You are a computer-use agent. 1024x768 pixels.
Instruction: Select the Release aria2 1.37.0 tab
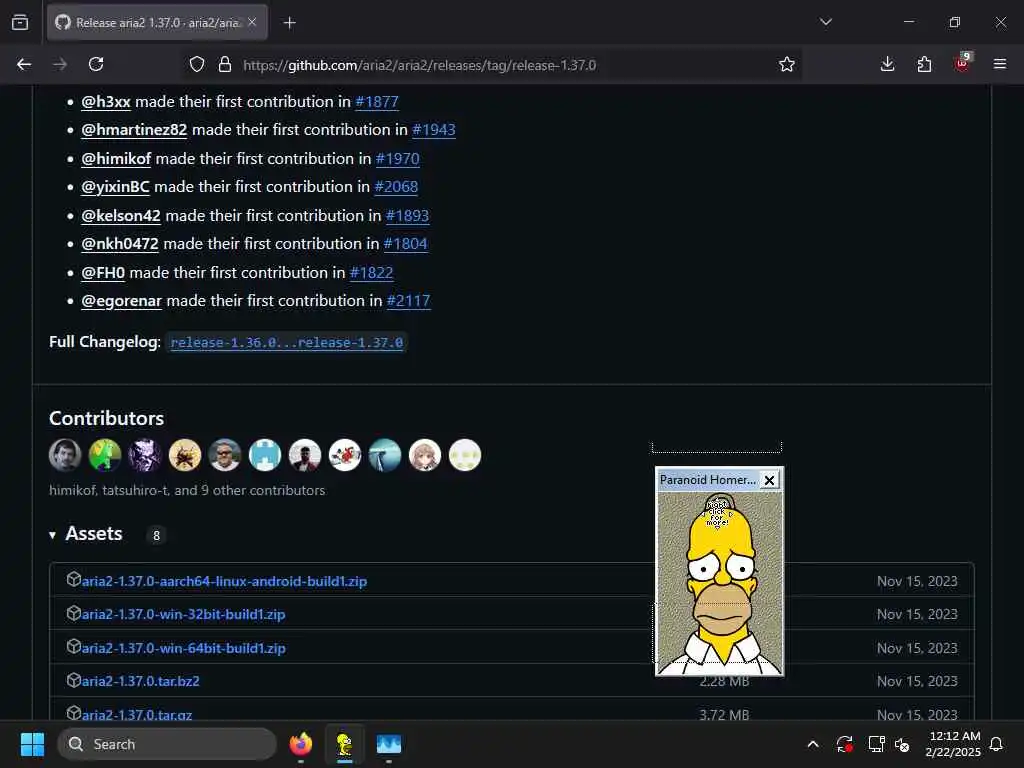coord(157,22)
